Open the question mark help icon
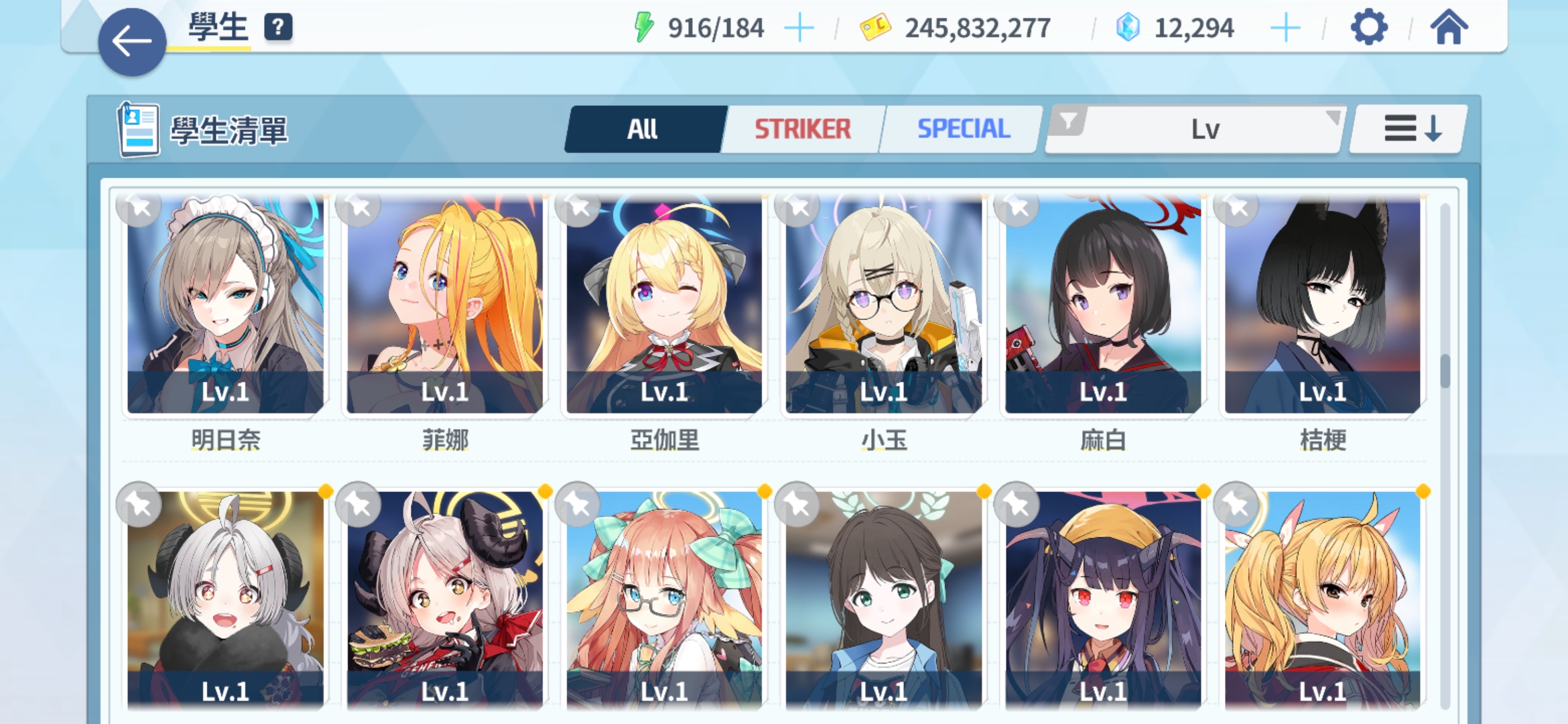 point(278,27)
